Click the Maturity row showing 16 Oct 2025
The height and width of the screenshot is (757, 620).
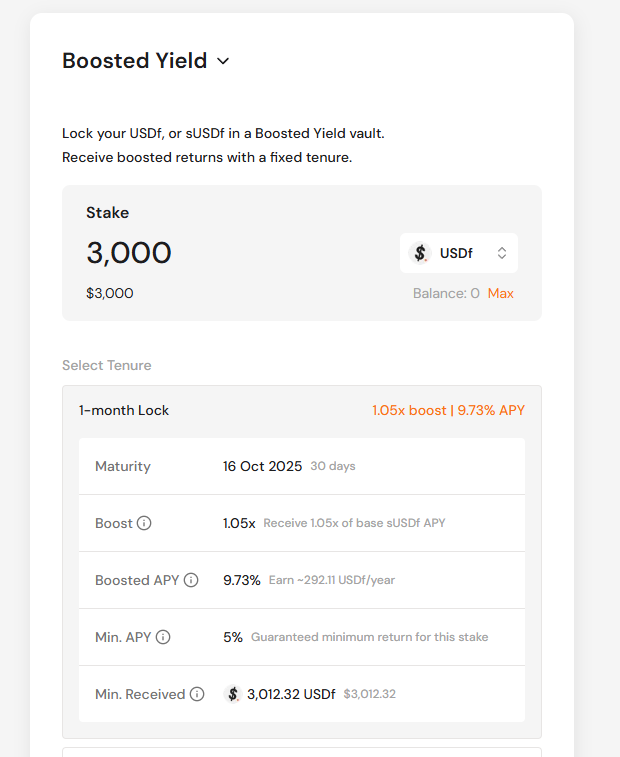coord(264,466)
